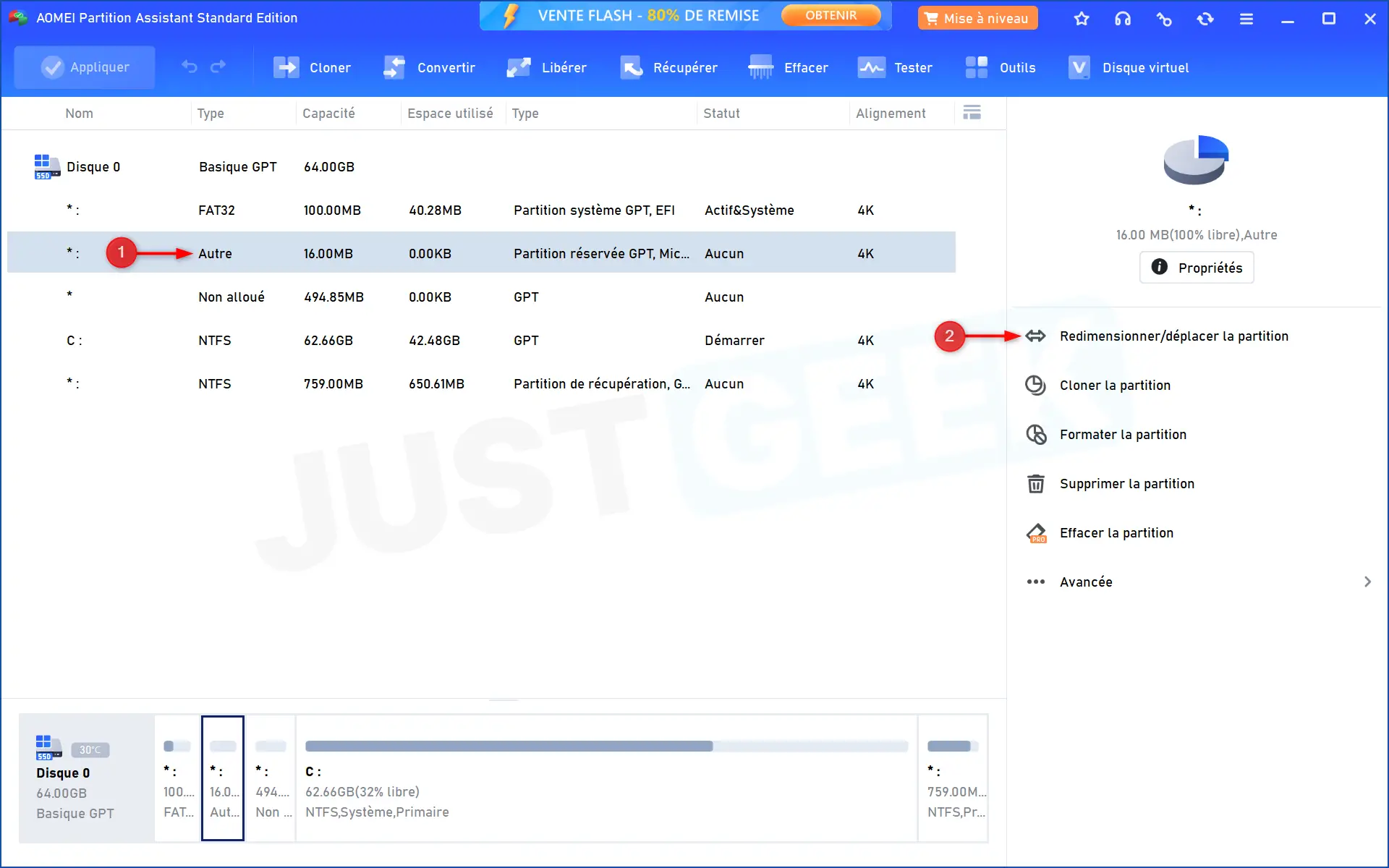This screenshot has width=1389, height=868.
Task: Select the 759.00MB recovery partition row
Action: [481, 384]
